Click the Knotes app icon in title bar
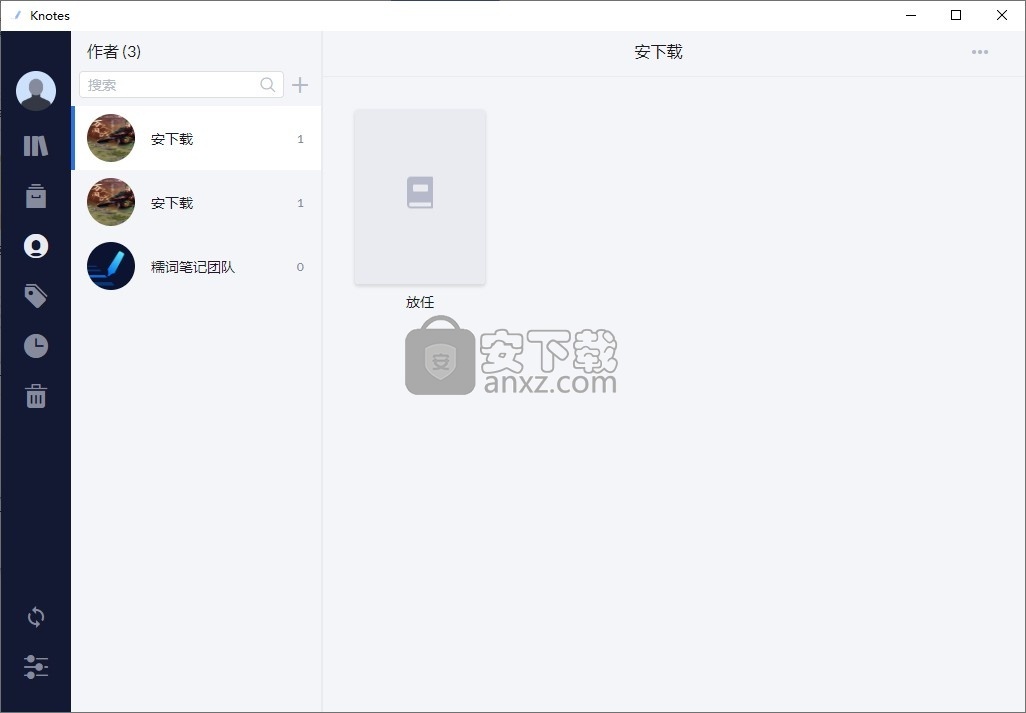Viewport: 1026px width, 713px height. (16, 15)
